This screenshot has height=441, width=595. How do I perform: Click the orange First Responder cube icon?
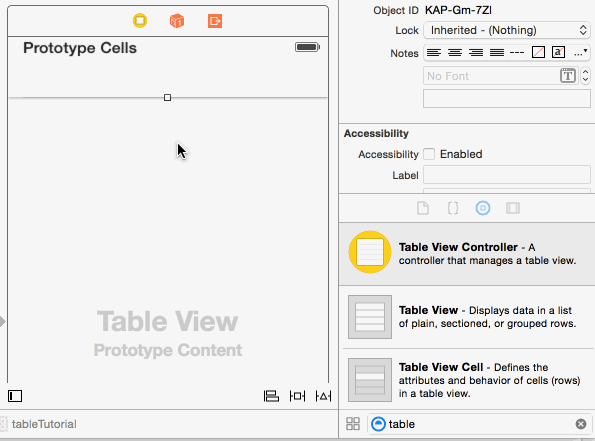177,21
